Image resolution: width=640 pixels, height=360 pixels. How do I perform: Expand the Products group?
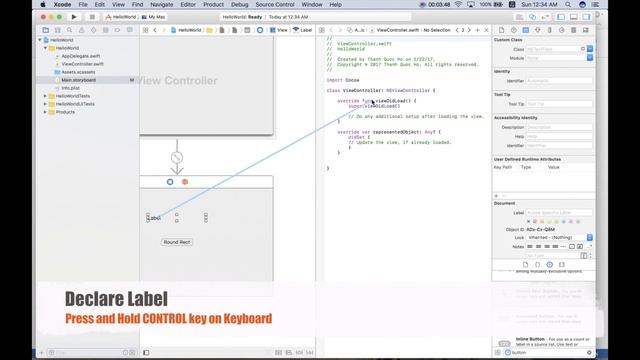pyautogui.click(x=45, y=112)
